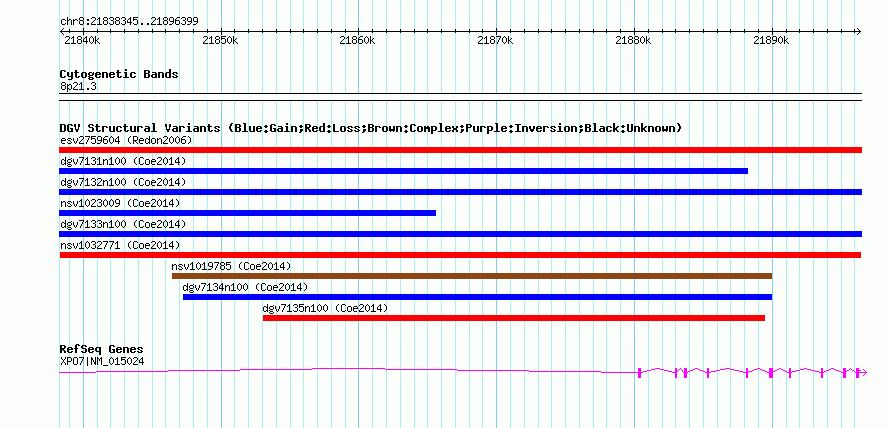Click the 21870k ruler tick label
Image resolution: width=890 pixels, height=428 pixels.
[496, 40]
